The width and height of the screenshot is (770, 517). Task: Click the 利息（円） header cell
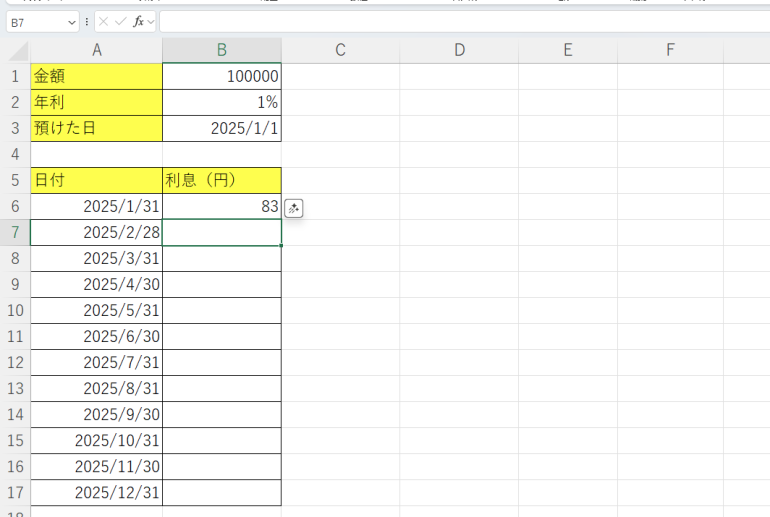click(x=221, y=180)
